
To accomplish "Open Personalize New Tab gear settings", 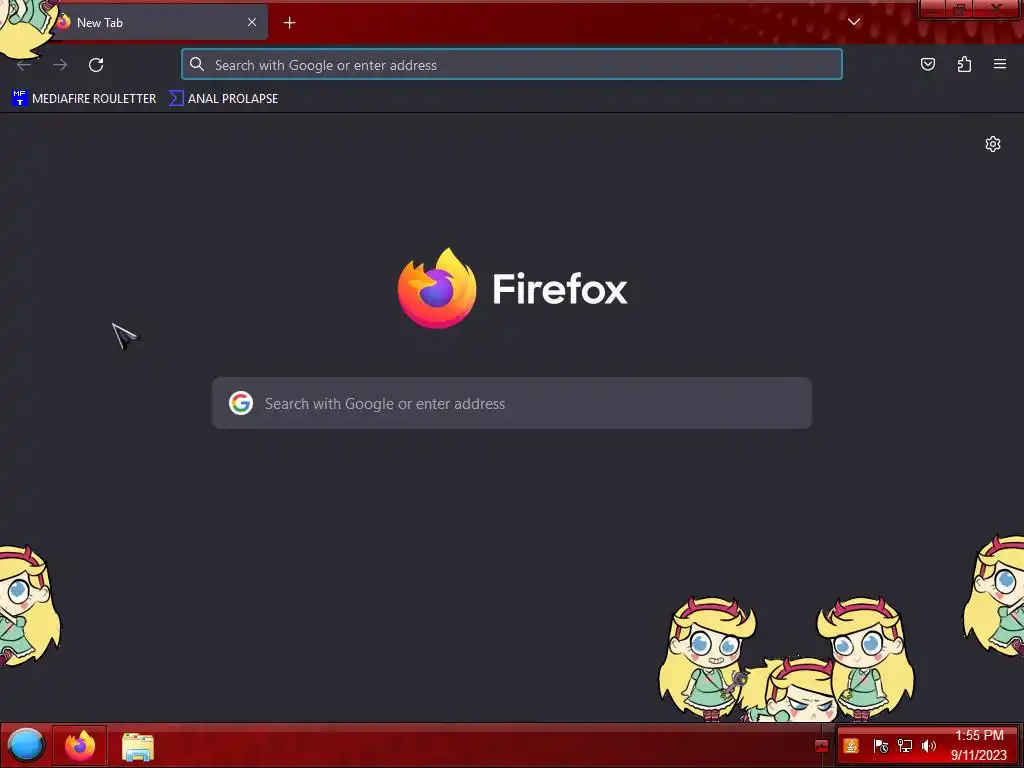I will click(993, 144).
